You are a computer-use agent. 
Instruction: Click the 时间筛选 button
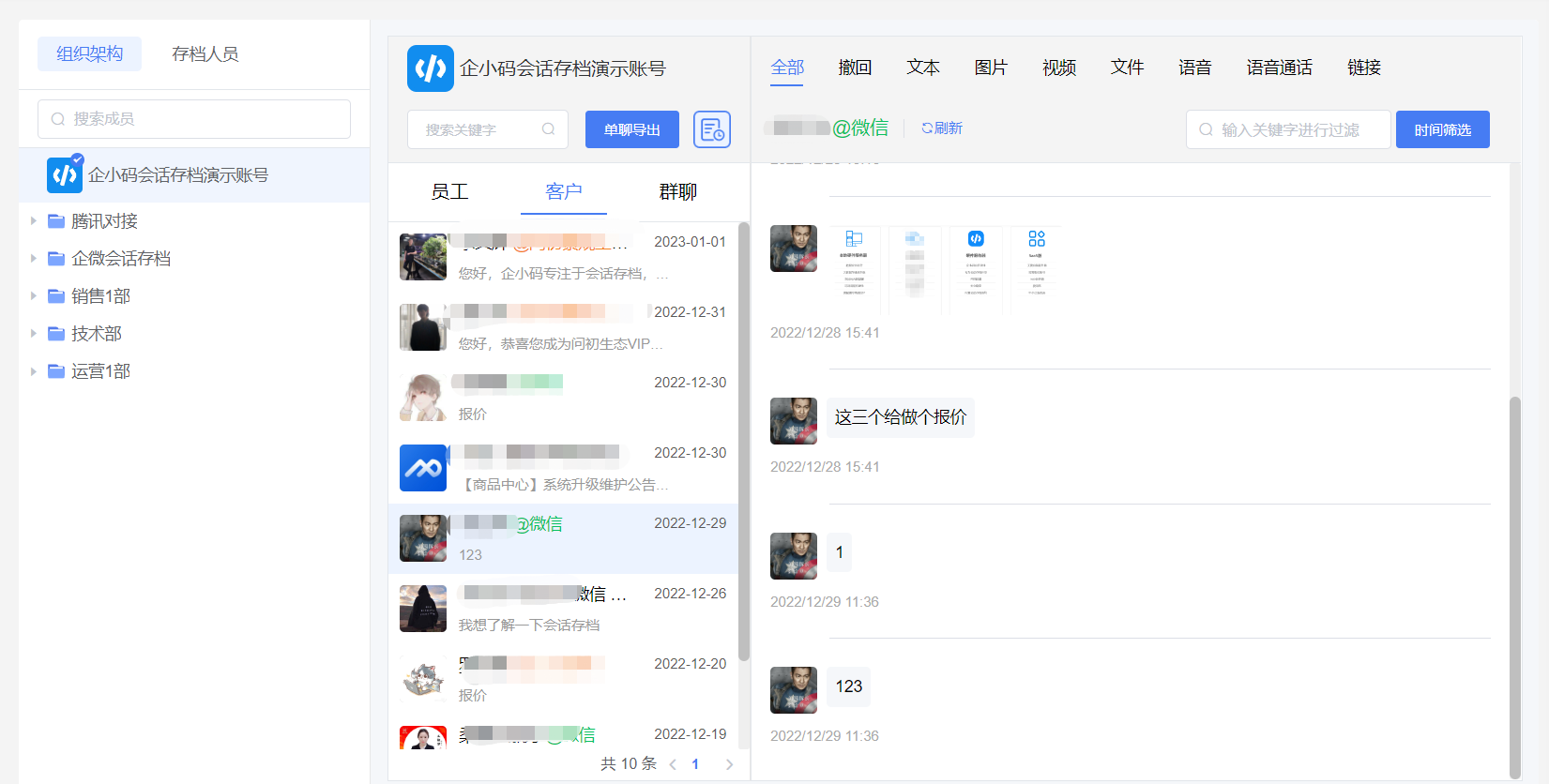pyautogui.click(x=1443, y=129)
